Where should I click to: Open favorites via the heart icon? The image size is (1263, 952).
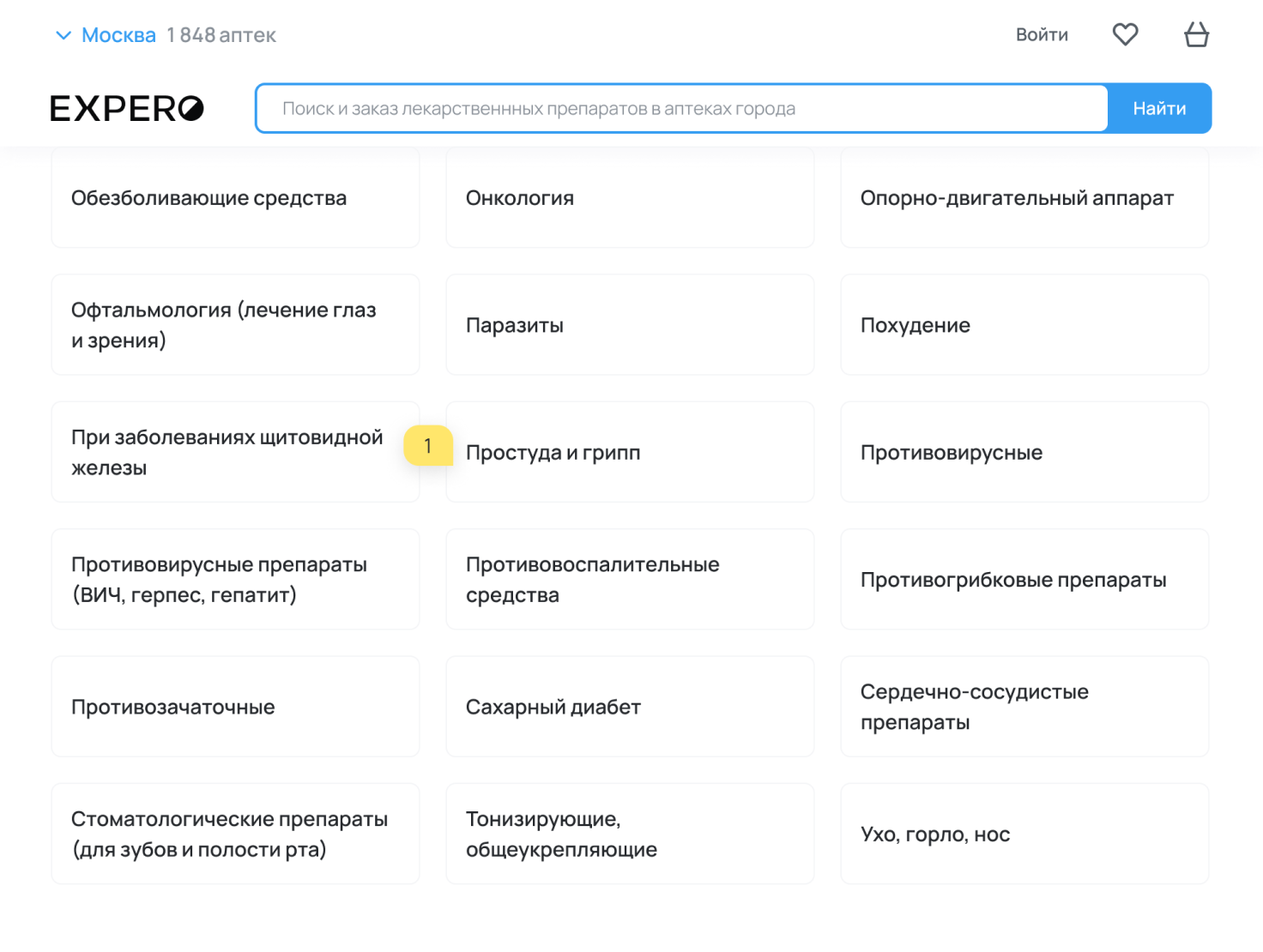(1125, 34)
